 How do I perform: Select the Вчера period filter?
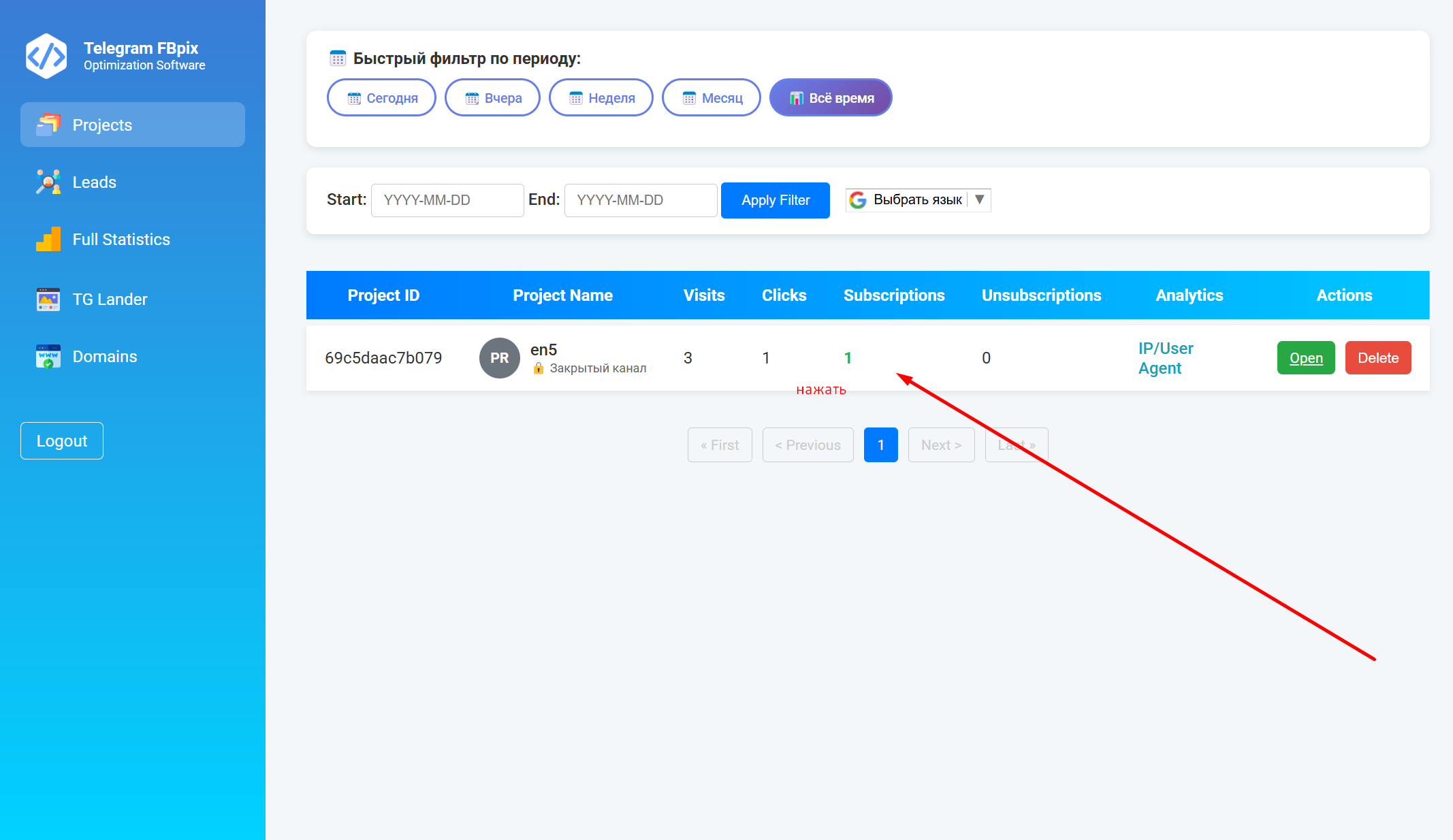point(492,98)
